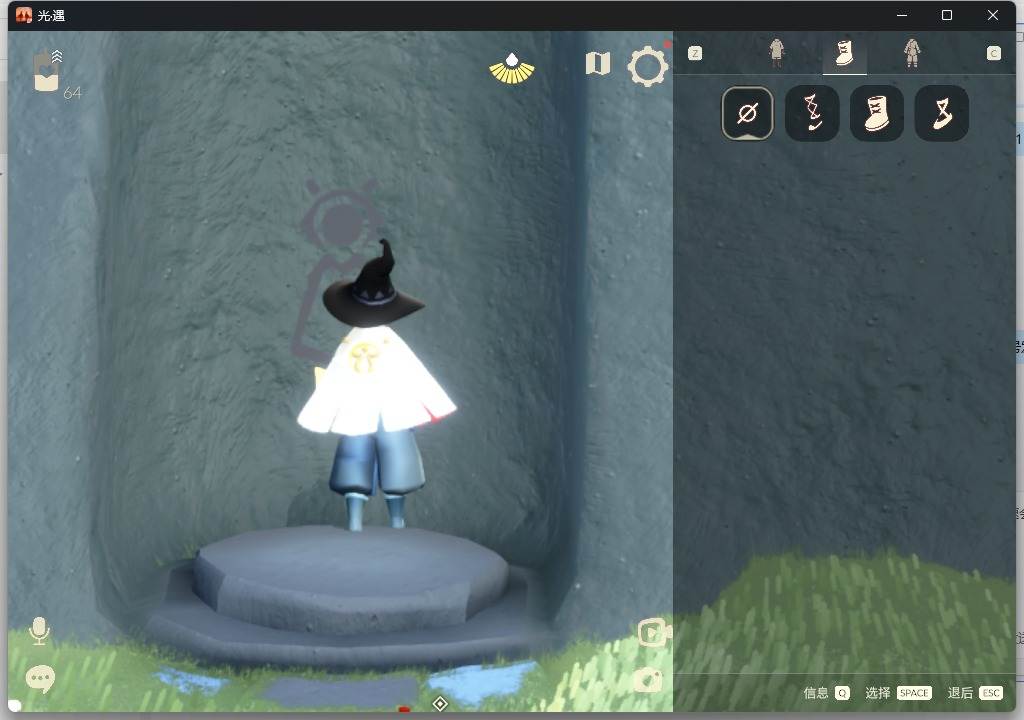
Task: Select the strapped slipper footwear option
Action: click(x=942, y=114)
